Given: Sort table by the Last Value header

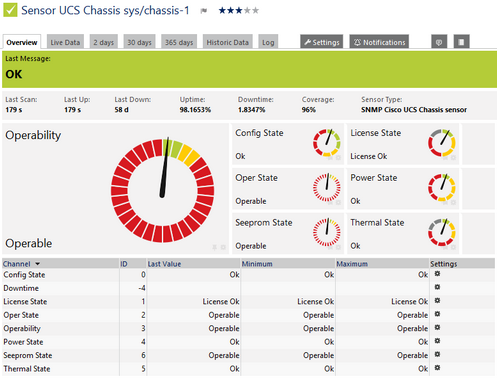Looking at the screenshot, I should pos(164,264).
